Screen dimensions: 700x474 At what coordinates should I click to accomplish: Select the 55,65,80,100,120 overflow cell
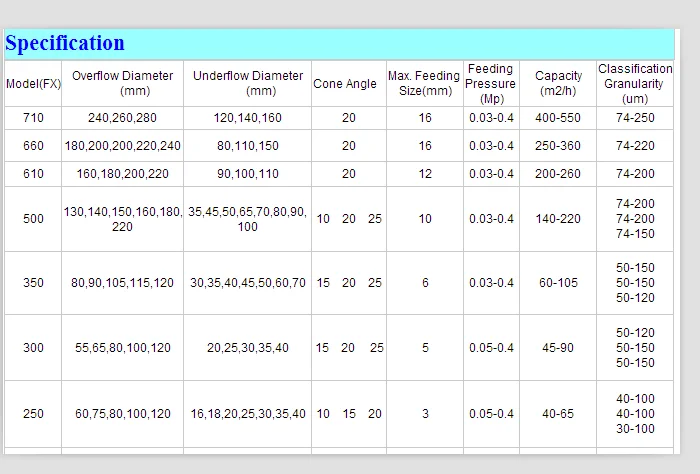pyautogui.click(x=122, y=348)
